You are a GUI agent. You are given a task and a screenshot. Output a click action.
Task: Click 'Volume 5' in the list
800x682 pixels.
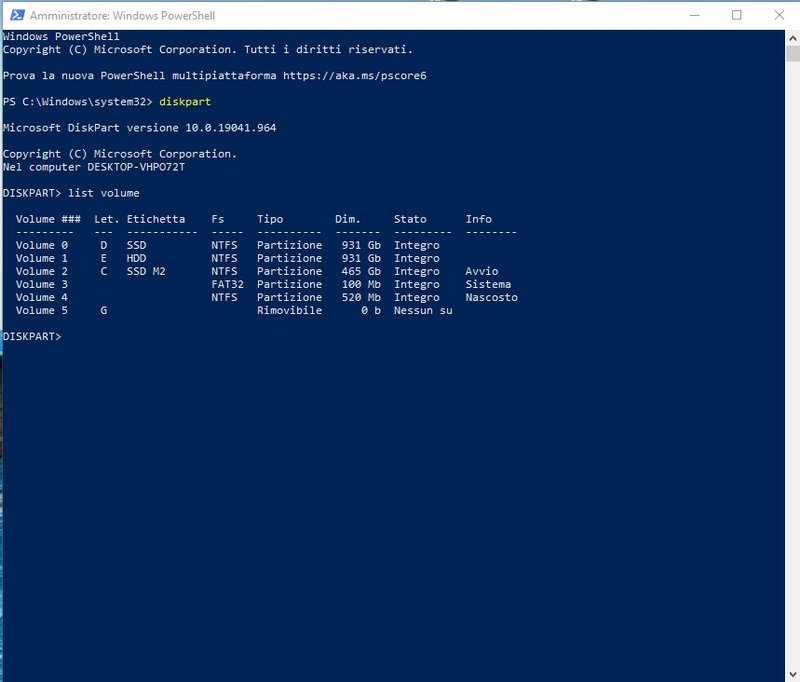click(x=41, y=310)
